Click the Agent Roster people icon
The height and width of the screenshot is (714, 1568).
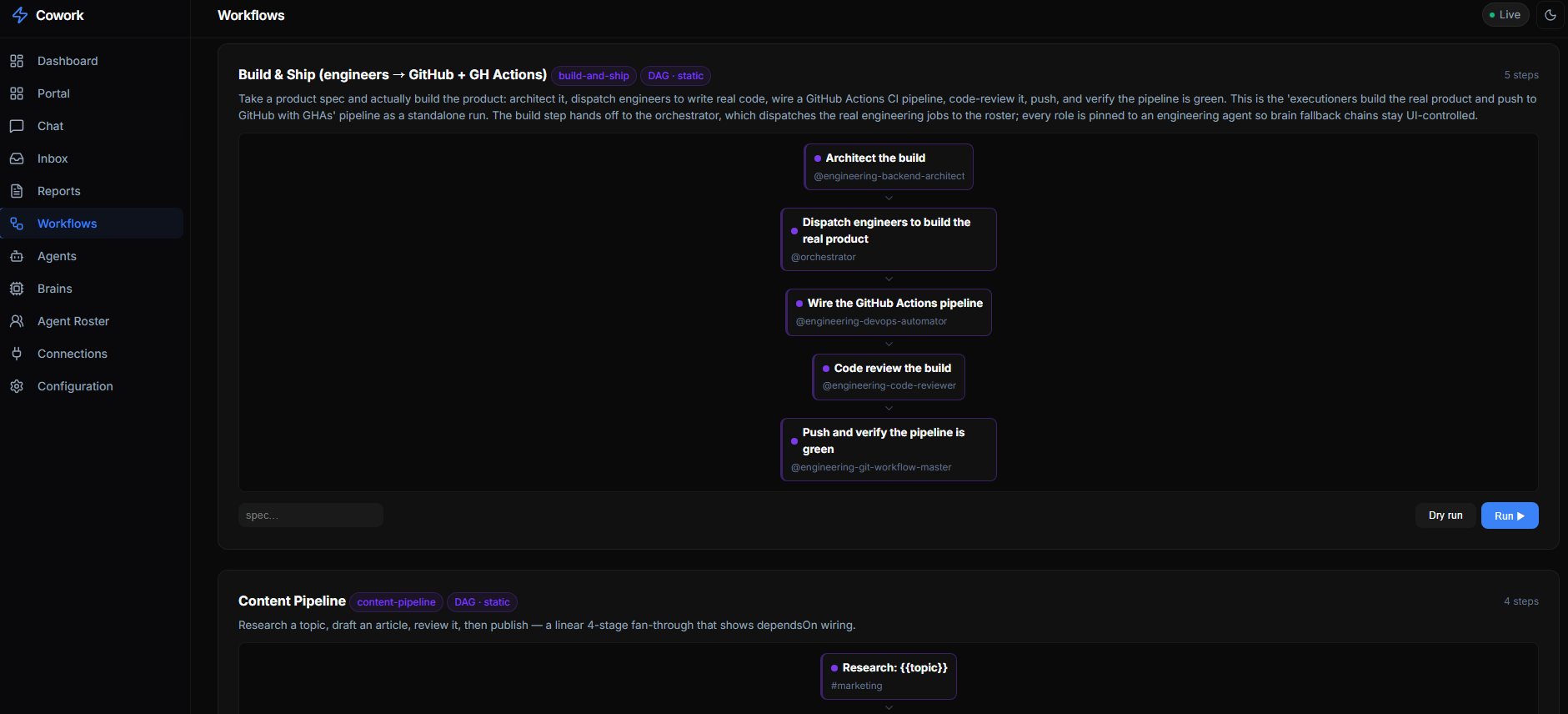click(17, 321)
